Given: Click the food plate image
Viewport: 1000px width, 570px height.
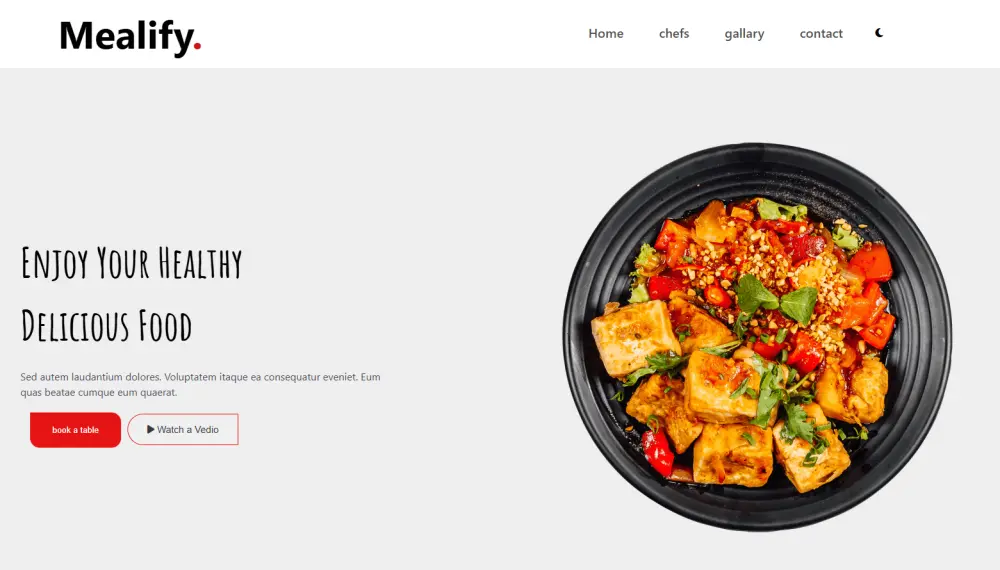Looking at the screenshot, I should click(x=757, y=337).
